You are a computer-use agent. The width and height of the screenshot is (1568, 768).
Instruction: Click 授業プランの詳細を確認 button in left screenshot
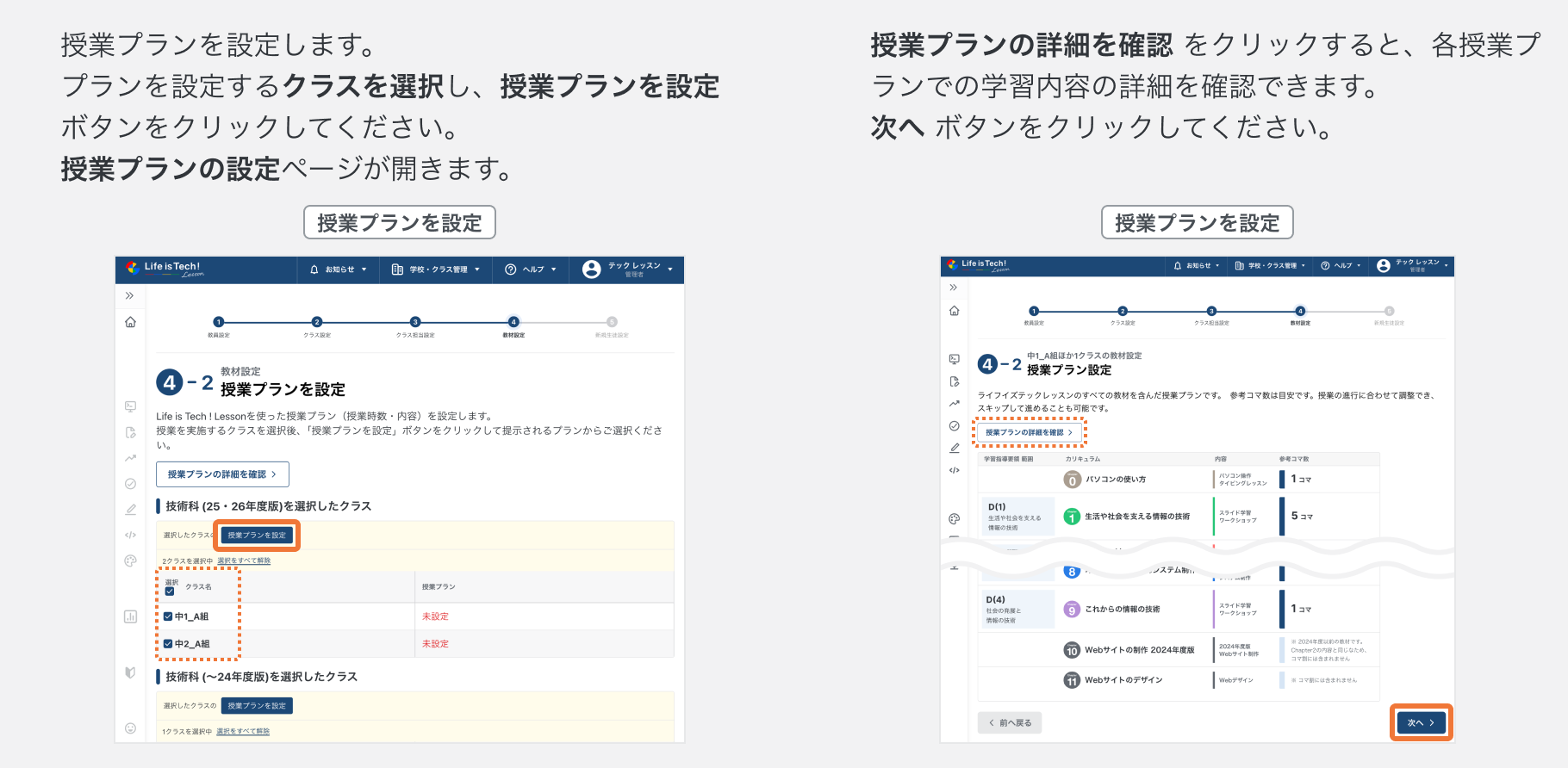point(222,474)
